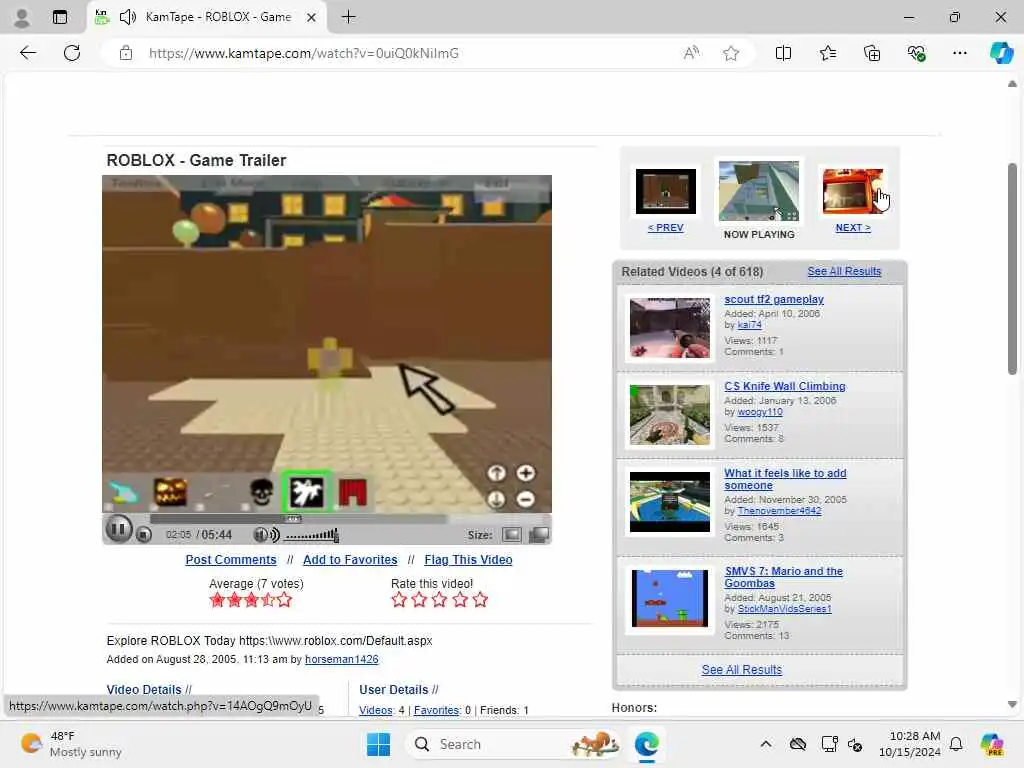Open Read aloud in the address bar

point(691,53)
